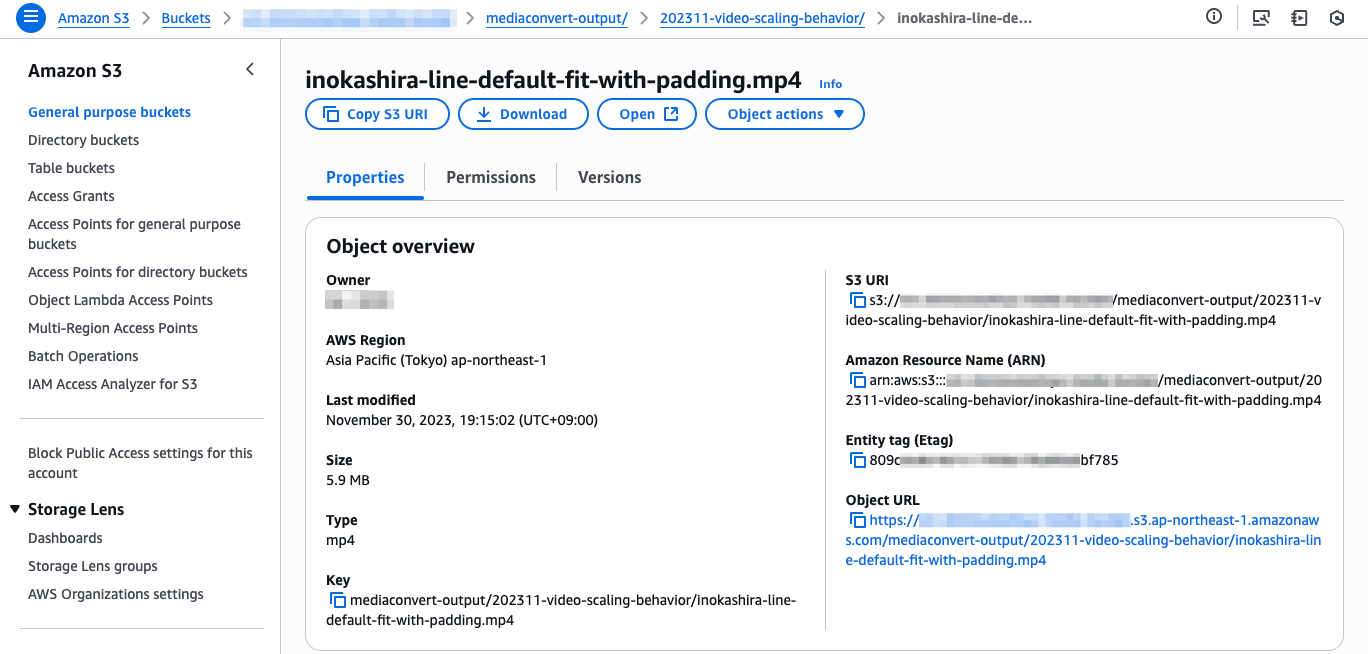Click the Storage Lens section heading
This screenshot has width=1368, height=654.
point(76,509)
